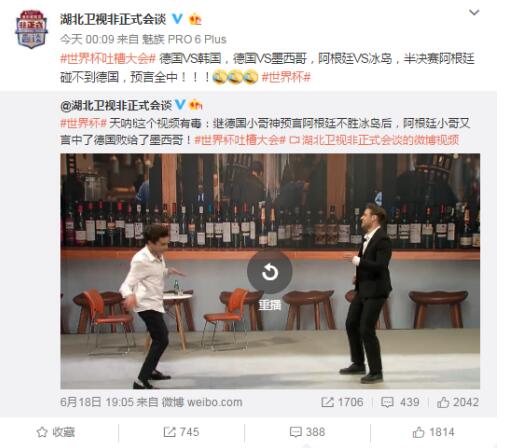The image size is (513, 448).
Task: Favorite this post with the 收藏 star
Action: tap(56, 432)
